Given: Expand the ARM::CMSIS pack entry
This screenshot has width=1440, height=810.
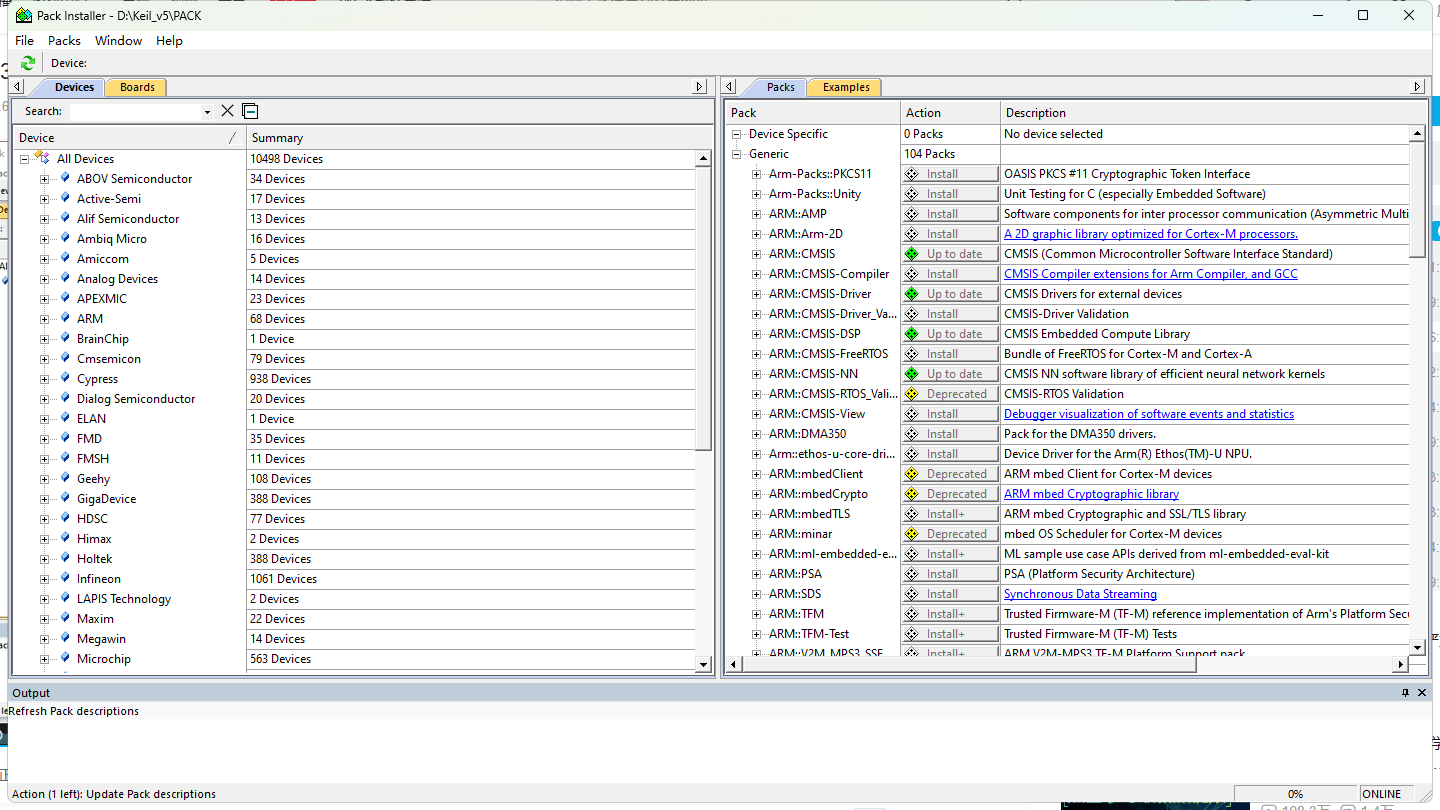Looking at the screenshot, I should click(x=756, y=254).
